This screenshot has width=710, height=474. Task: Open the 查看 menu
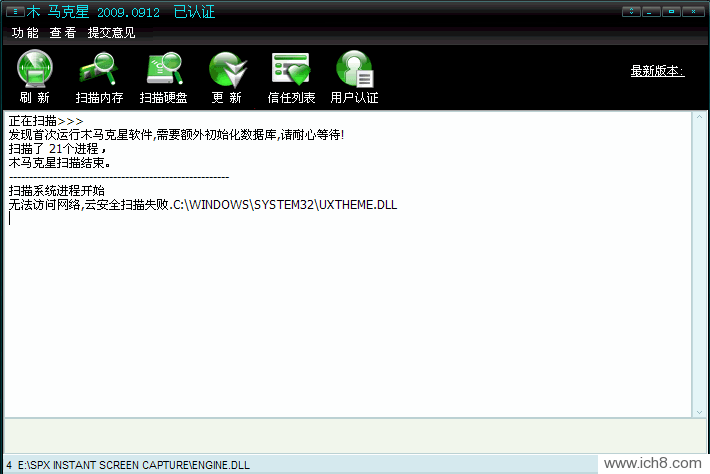coord(63,33)
